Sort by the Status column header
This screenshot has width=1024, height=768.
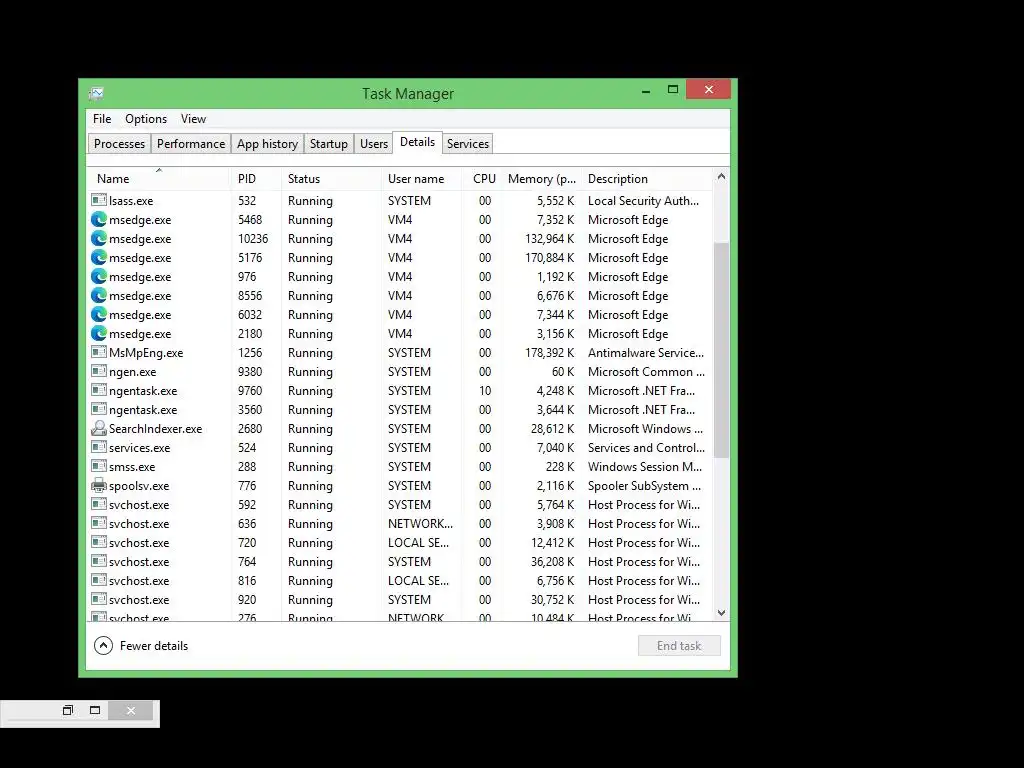coord(331,179)
